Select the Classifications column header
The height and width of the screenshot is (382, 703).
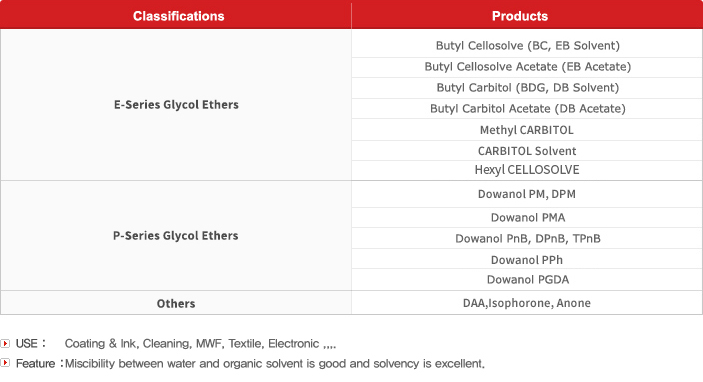pos(176,15)
